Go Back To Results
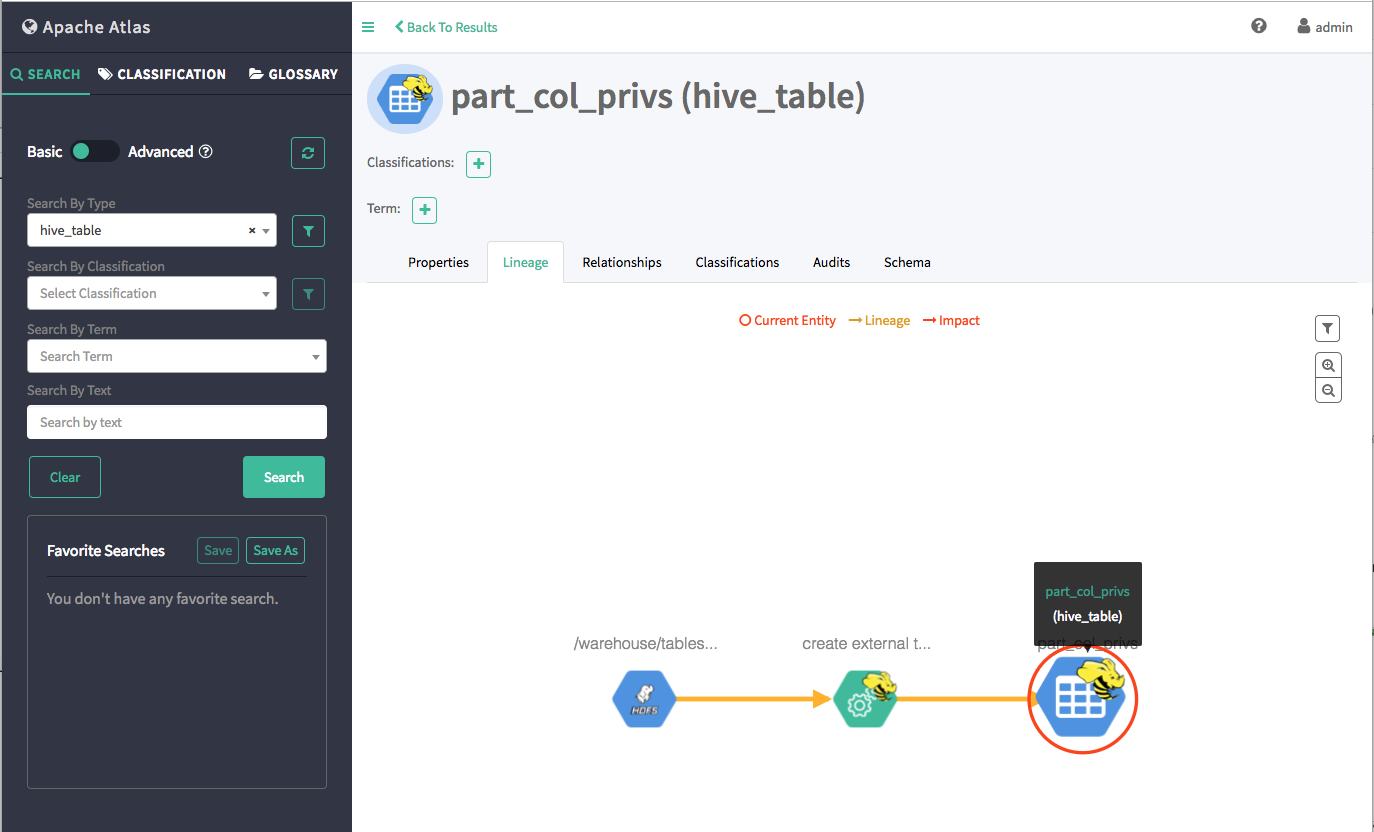Image resolution: width=1374 pixels, height=832 pixels. (x=446, y=27)
